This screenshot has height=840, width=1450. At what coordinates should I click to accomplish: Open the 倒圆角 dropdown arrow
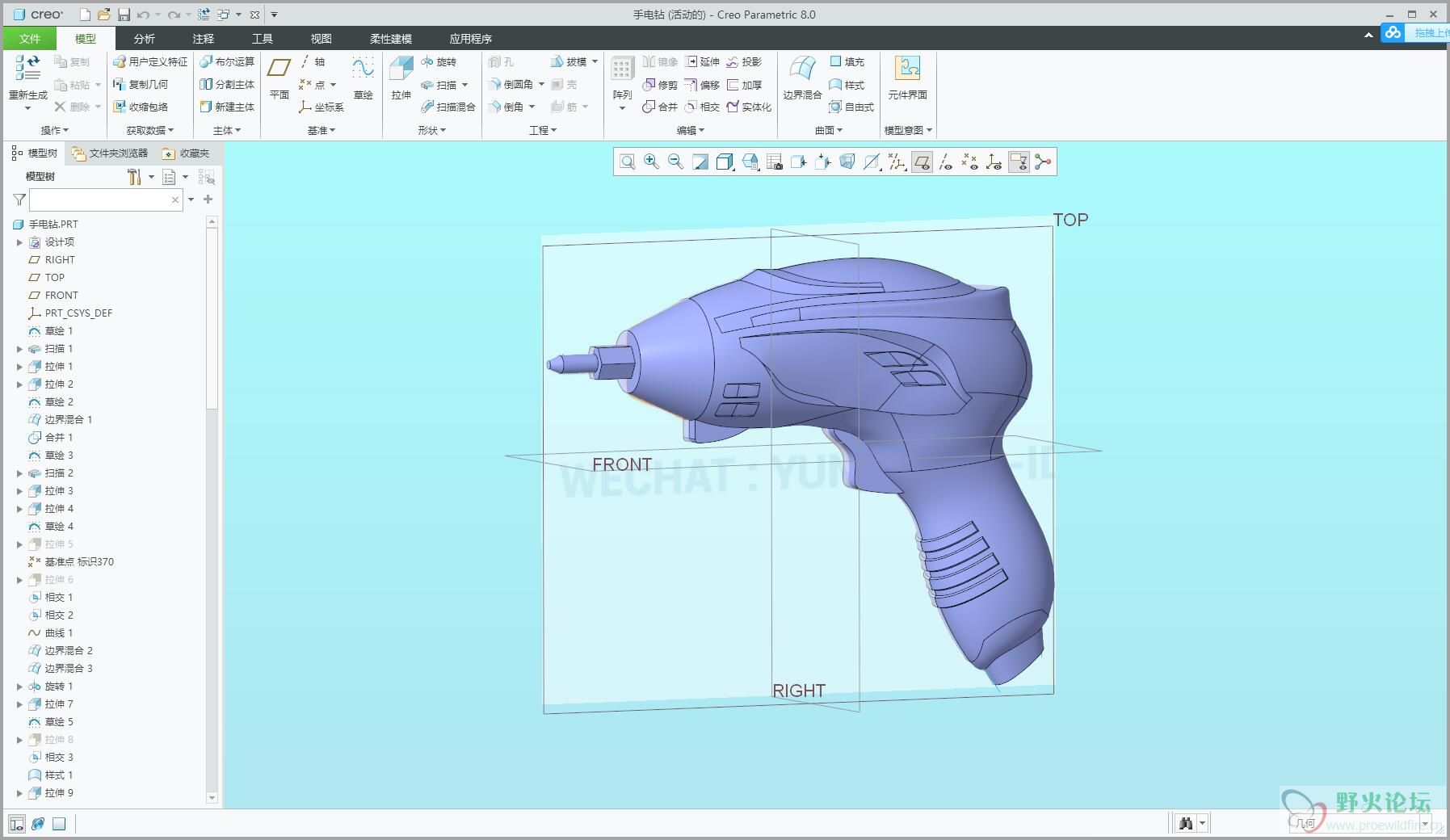[x=541, y=84]
